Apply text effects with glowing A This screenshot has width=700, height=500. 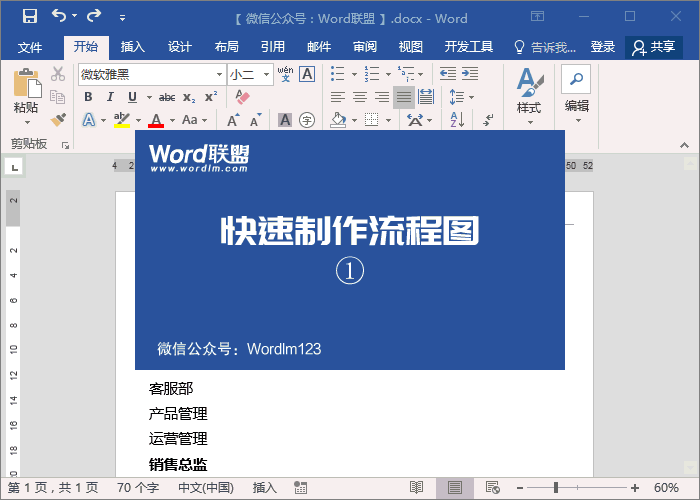(x=88, y=120)
